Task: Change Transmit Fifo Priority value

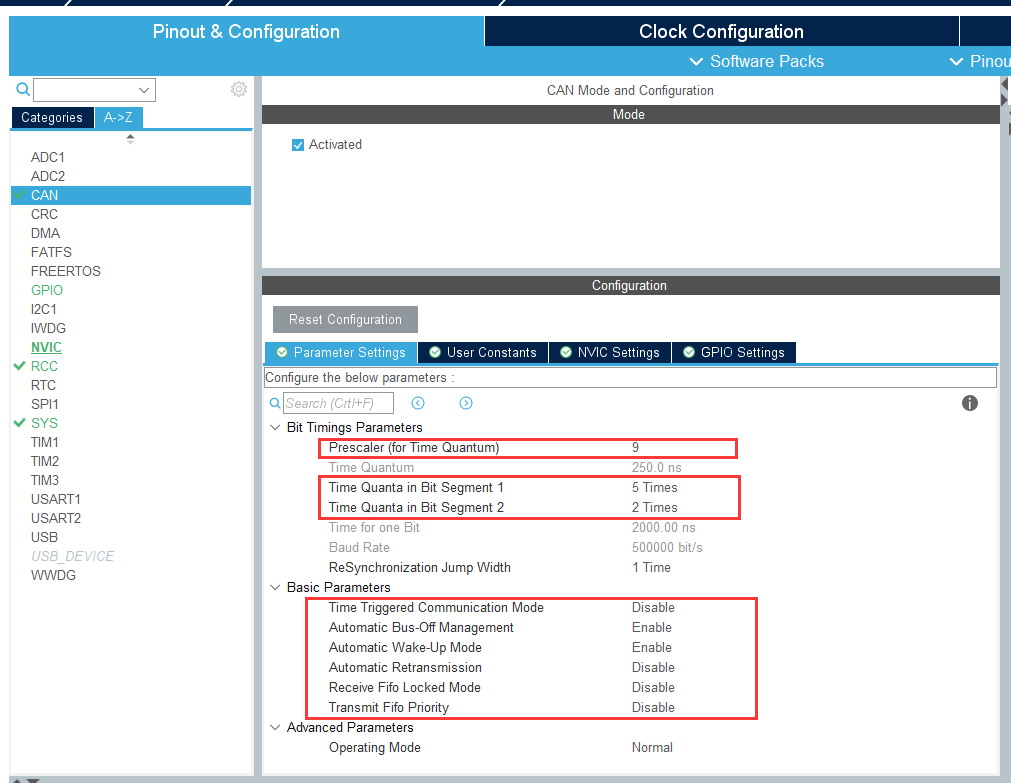Action: (653, 708)
